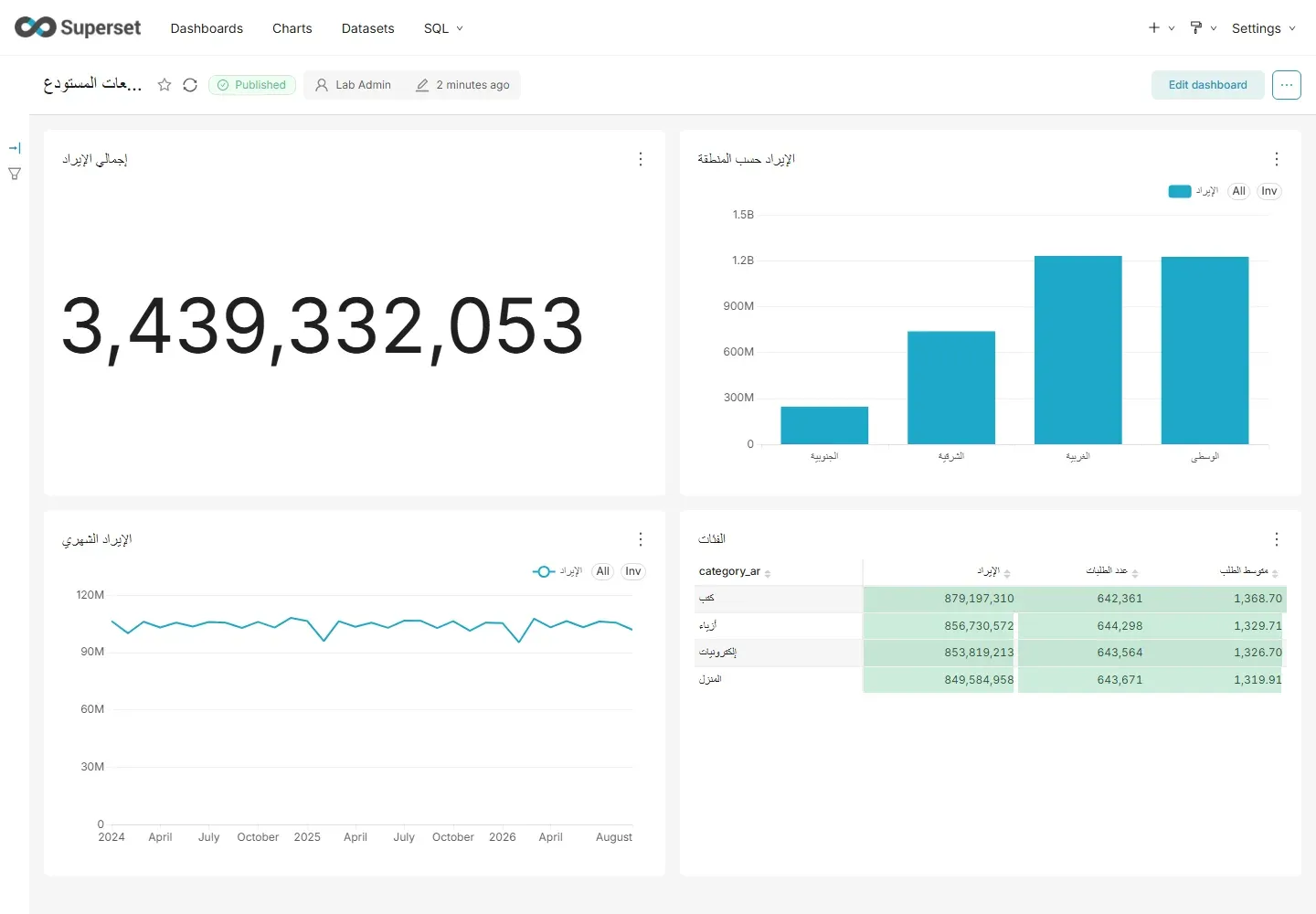Sort the table by the category_ar column arrows
The image size is (1316, 914).
pos(768,573)
